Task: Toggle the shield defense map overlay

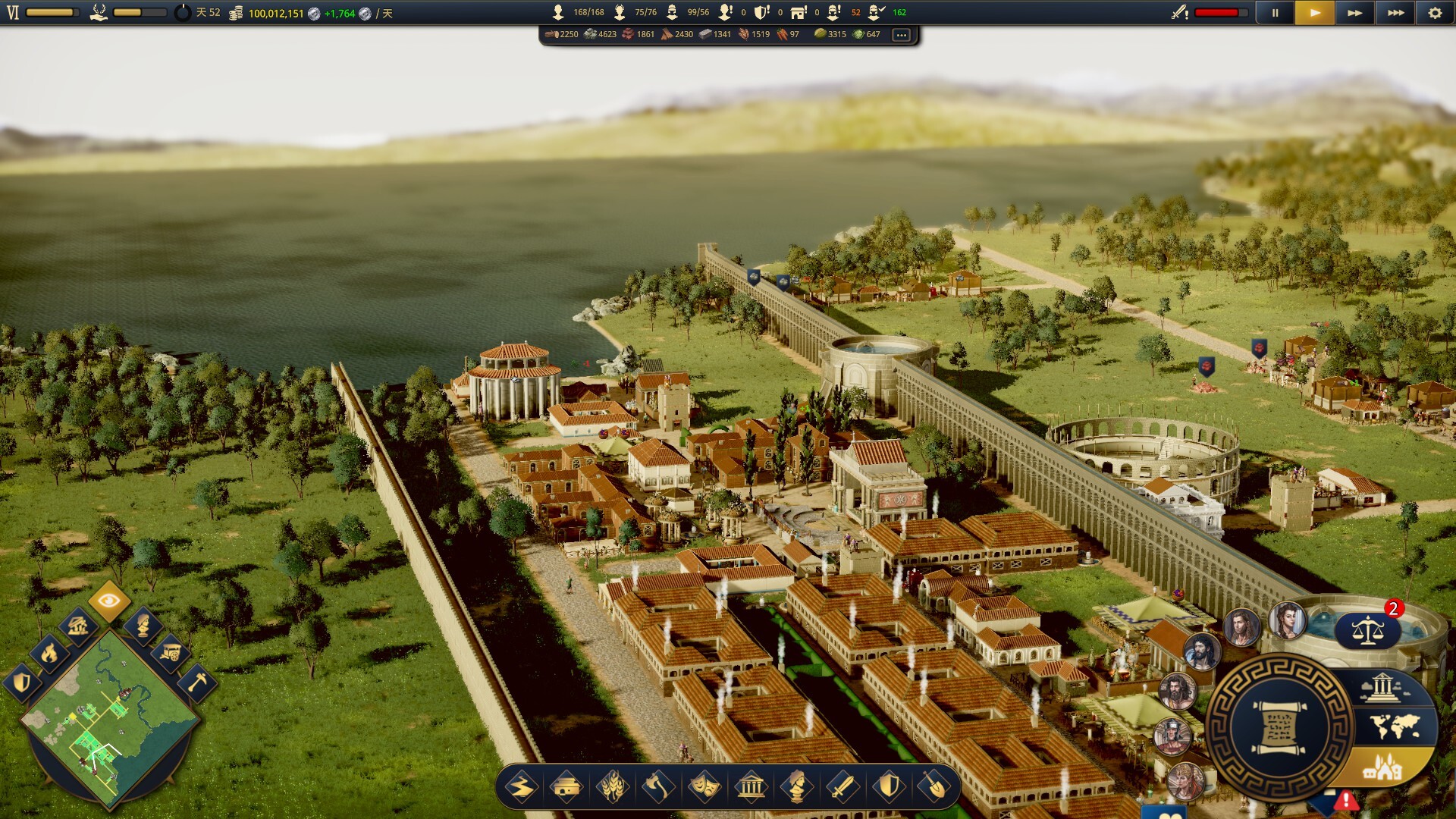Action: pos(22,682)
